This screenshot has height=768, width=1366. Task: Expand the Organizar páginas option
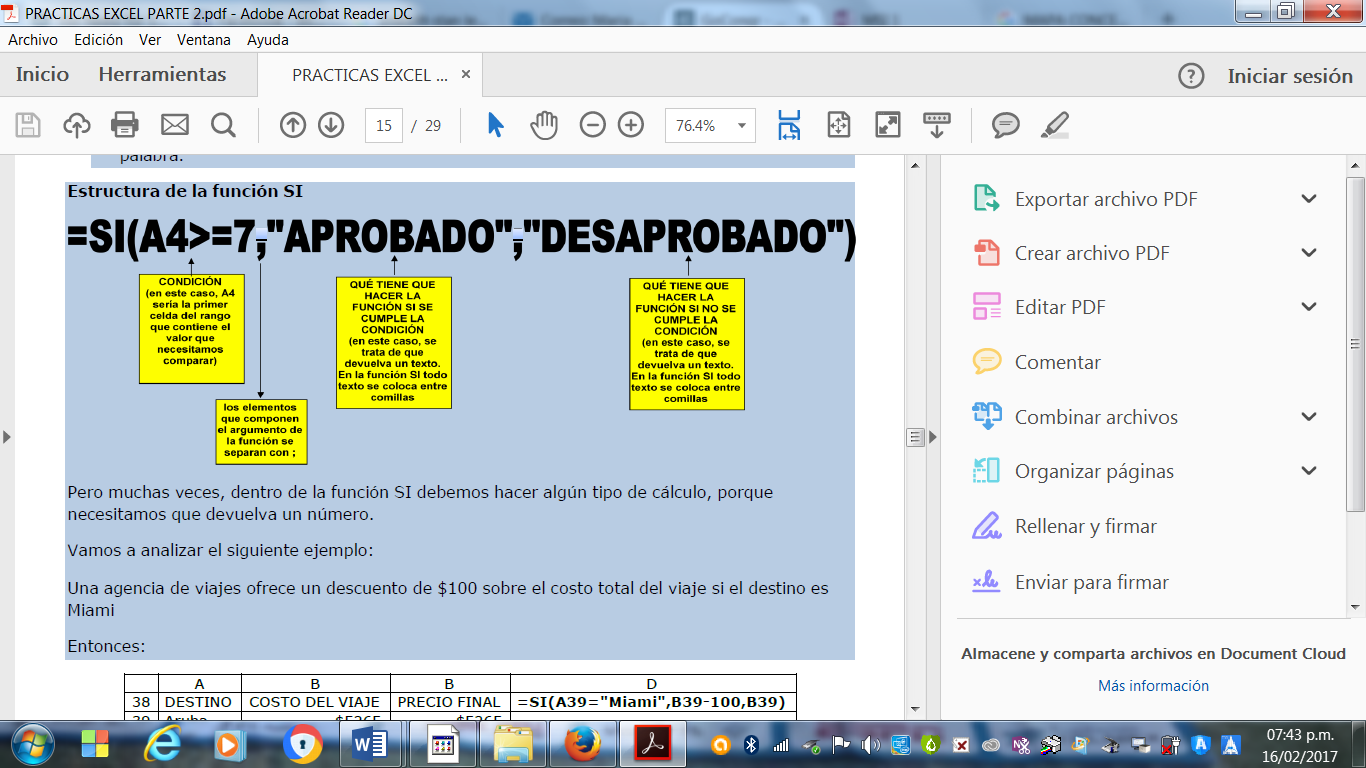(x=1308, y=471)
